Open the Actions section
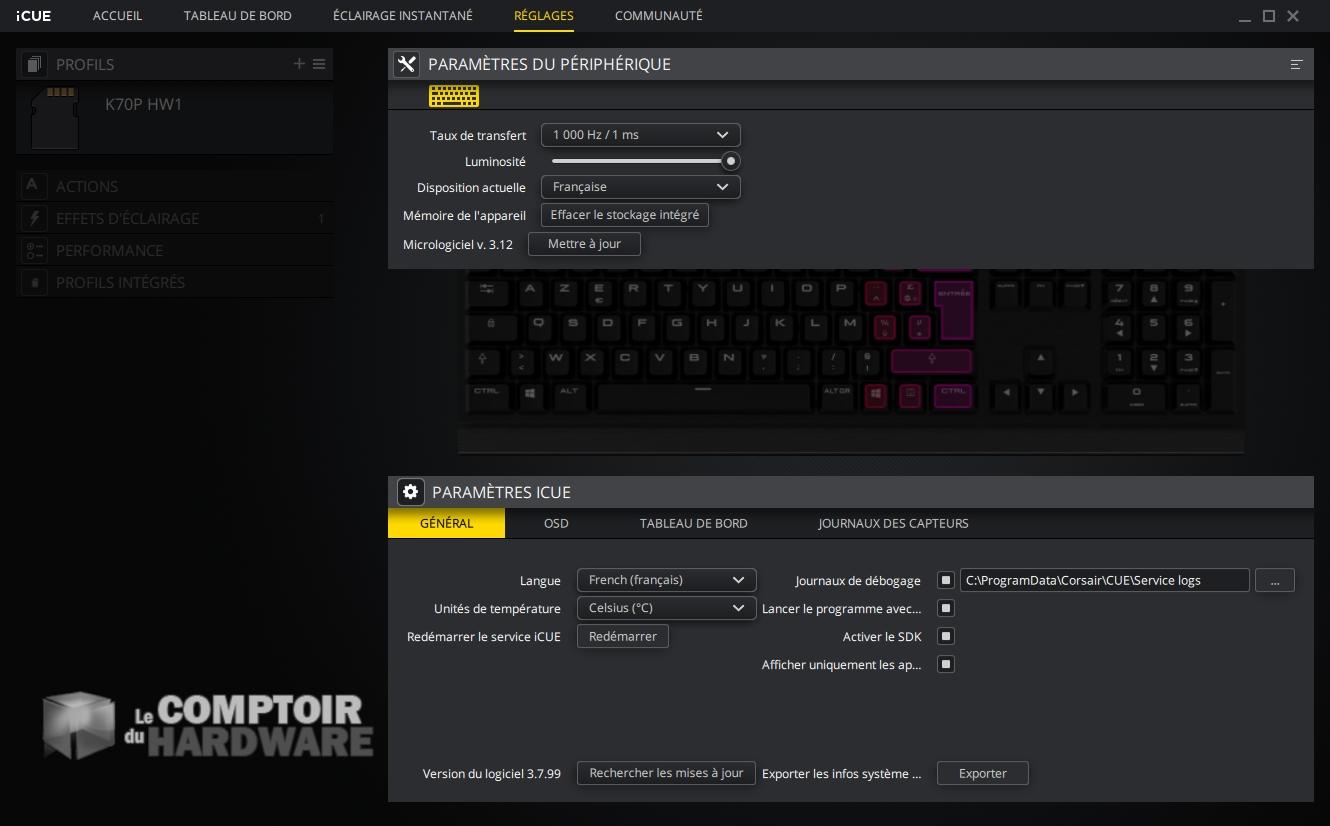Image resolution: width=1330 pixels, height=826 pixels. (175, 186)
